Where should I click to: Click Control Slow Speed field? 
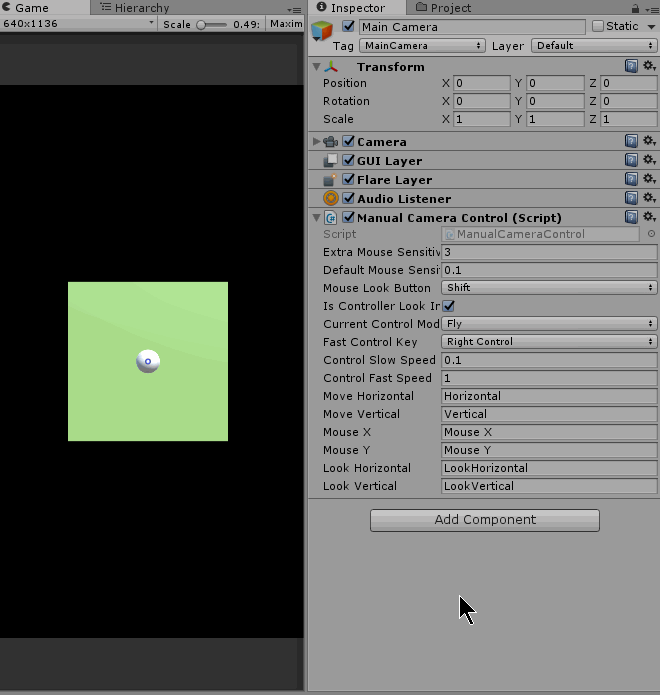tap(549, 360)
